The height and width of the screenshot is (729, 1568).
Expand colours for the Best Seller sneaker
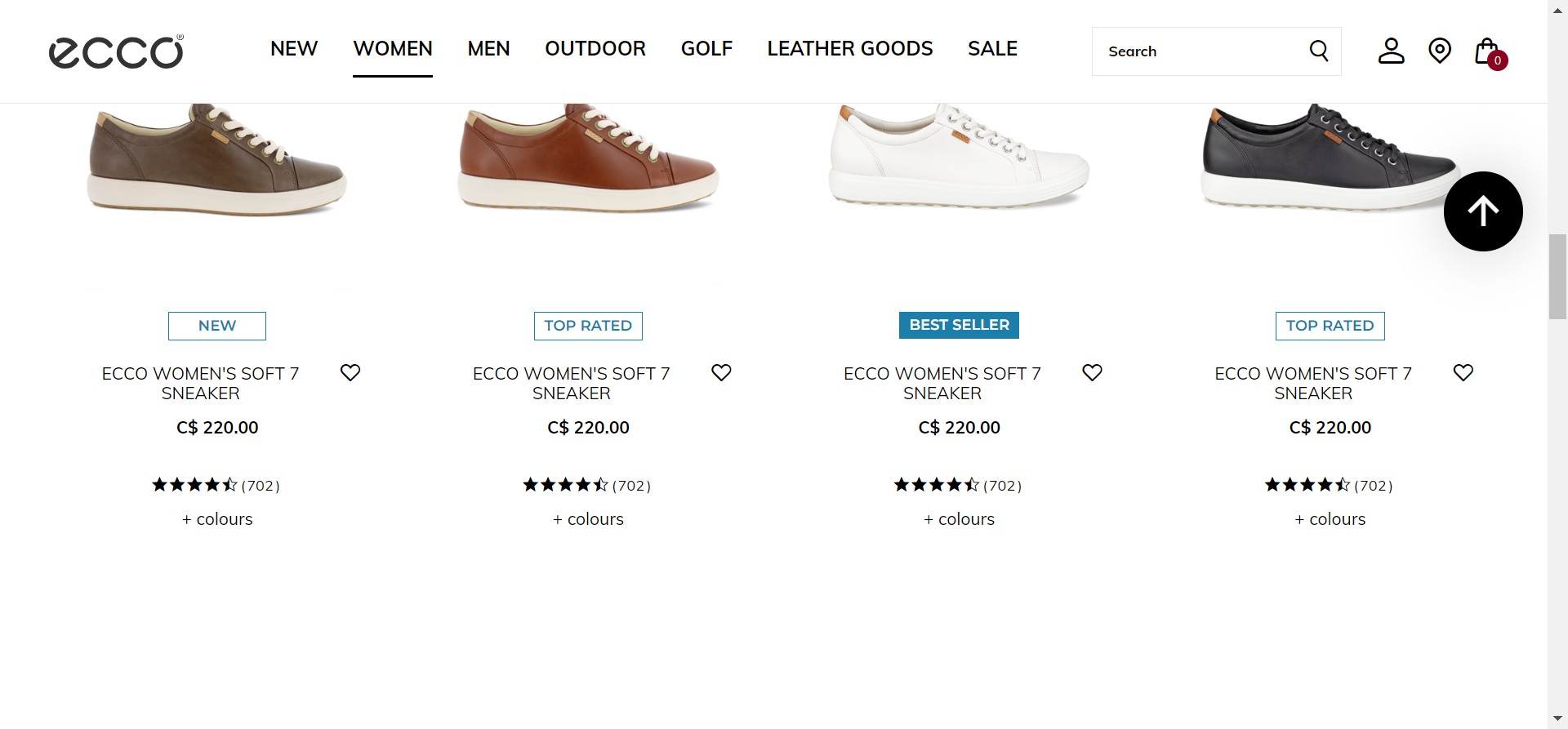pos(959,519)
